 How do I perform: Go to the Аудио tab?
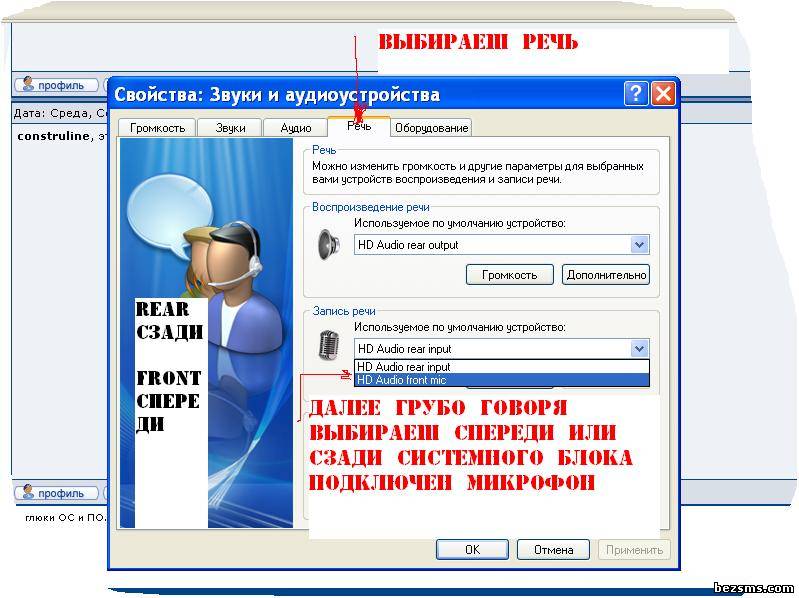[296, 128]
